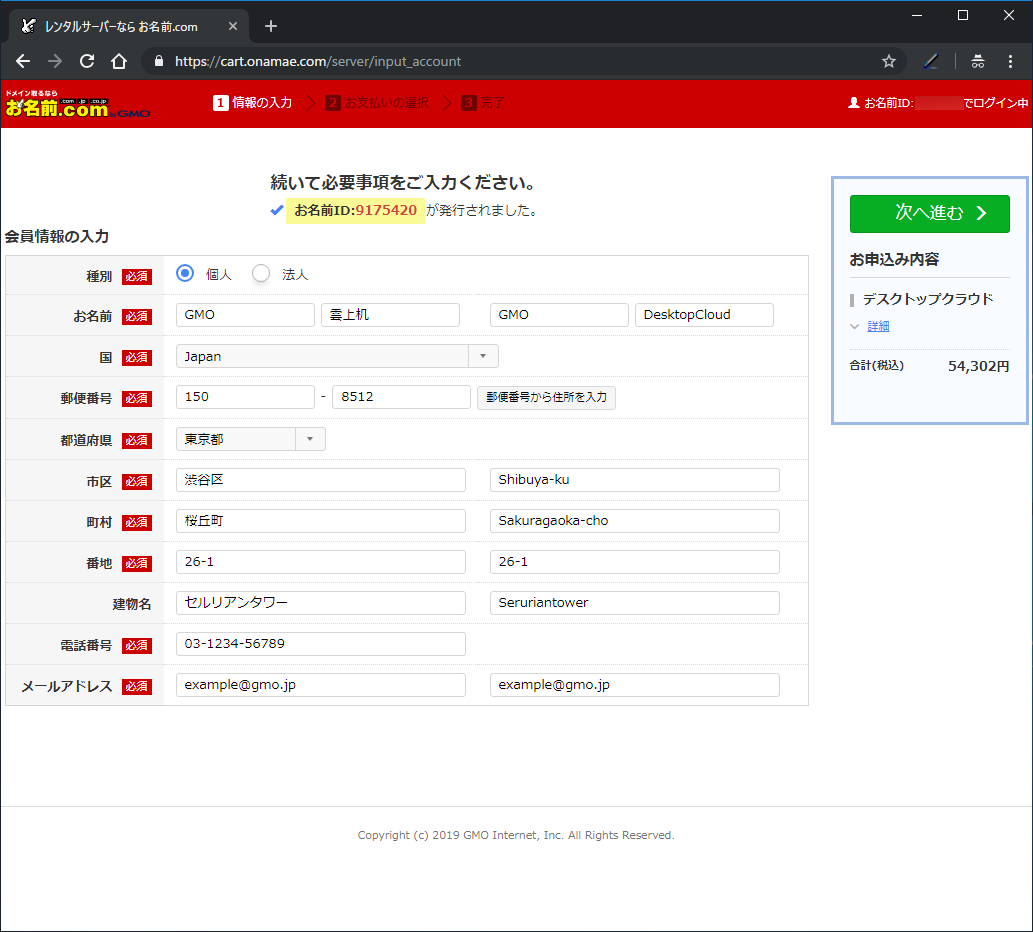
Task: Click the 桜丘町 town field
Action: (x=321, y=521)
